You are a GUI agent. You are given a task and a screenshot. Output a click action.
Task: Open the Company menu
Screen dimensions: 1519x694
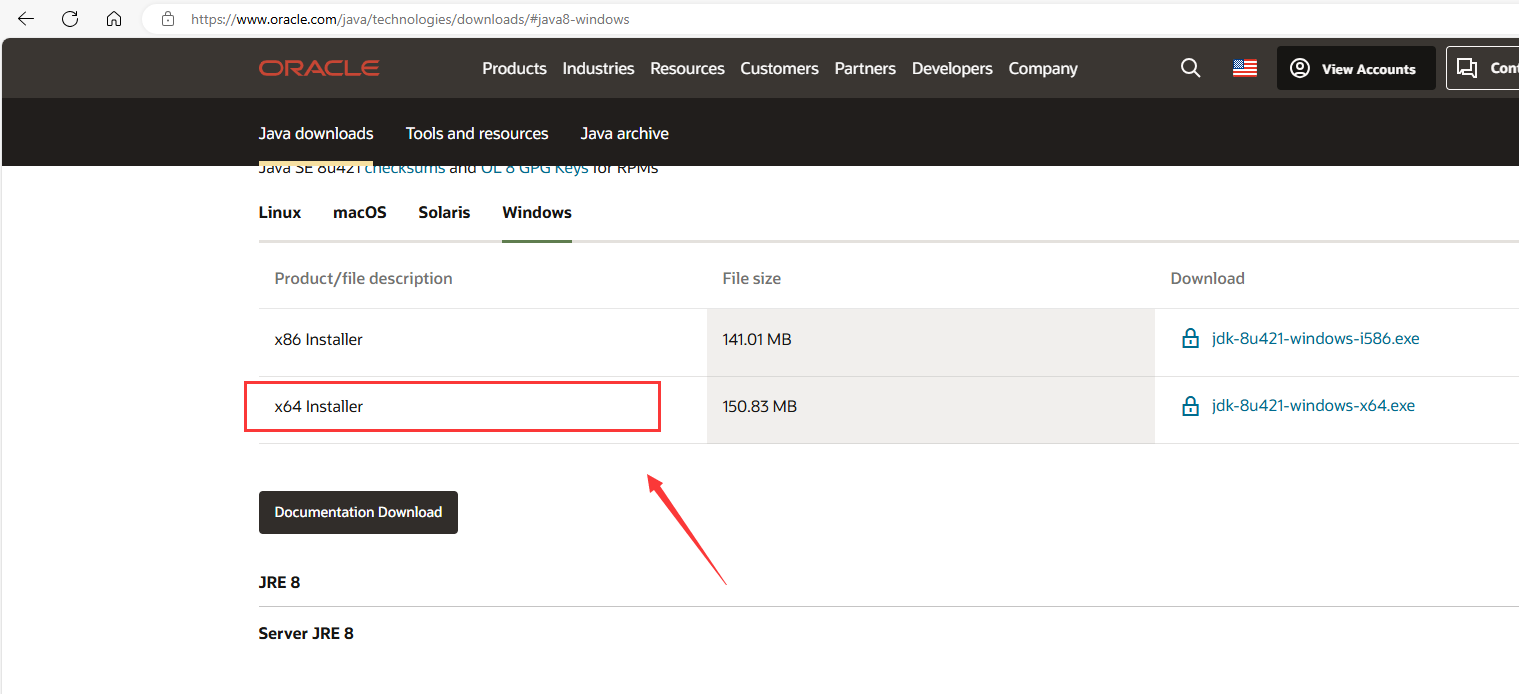[x=1043, y=68]
